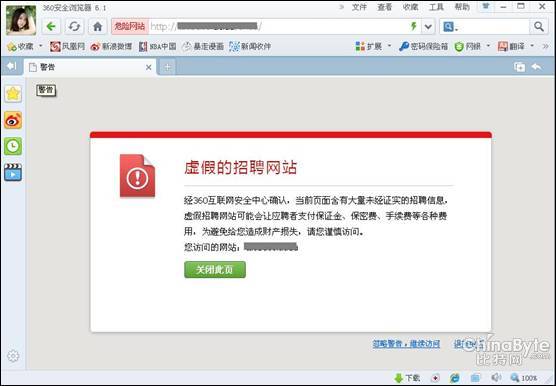Open the 工具 menu
This screenshot has width=556, height=386.
pyautogui.click(x=436, y=7)
